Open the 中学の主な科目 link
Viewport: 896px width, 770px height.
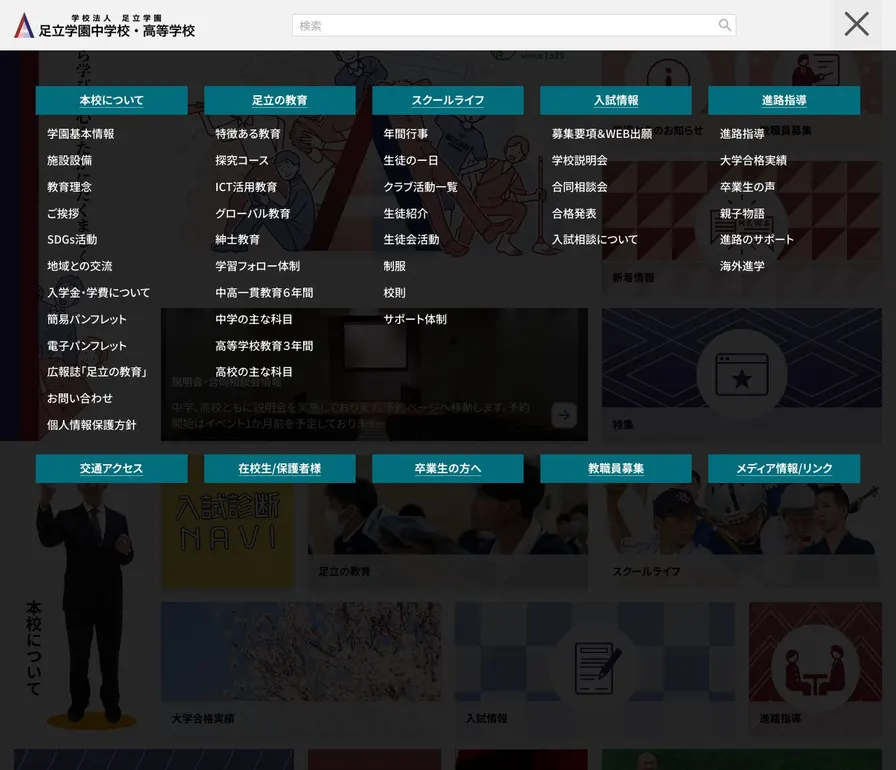[x=254, y=319]
